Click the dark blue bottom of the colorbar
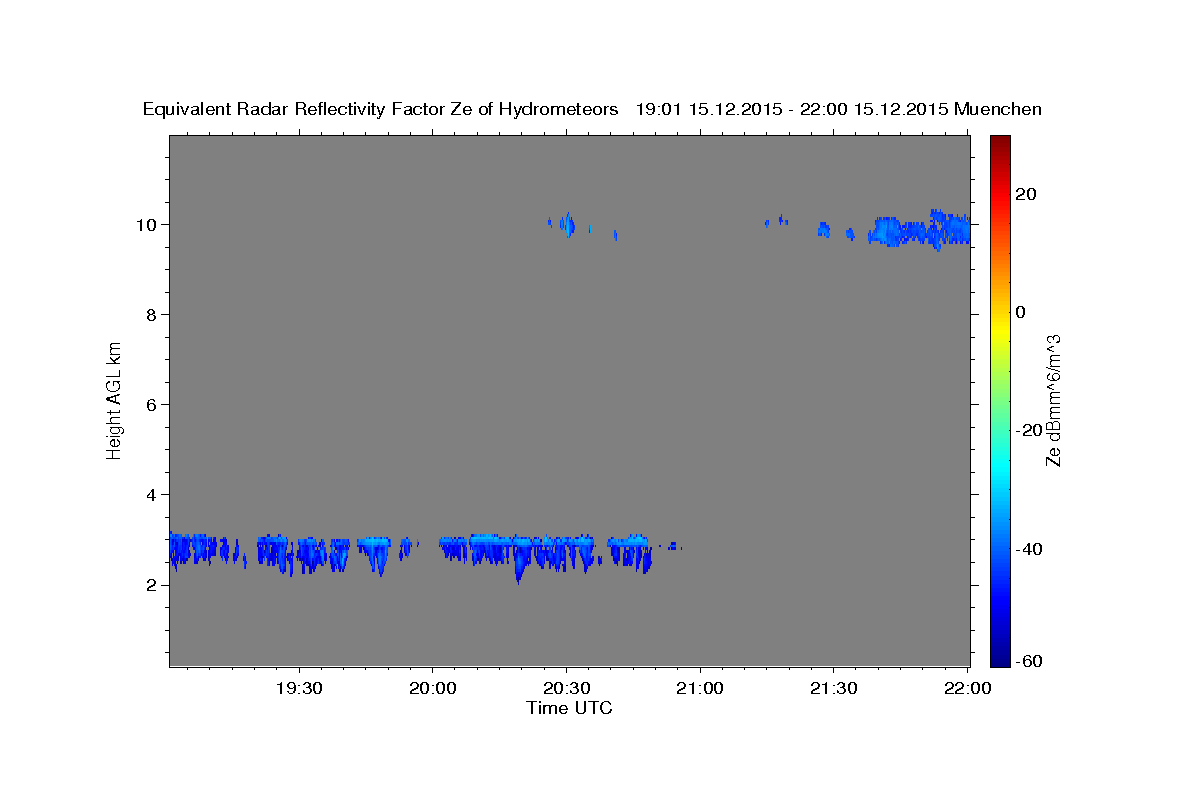 pyautogui.click(x=999, y=655)
